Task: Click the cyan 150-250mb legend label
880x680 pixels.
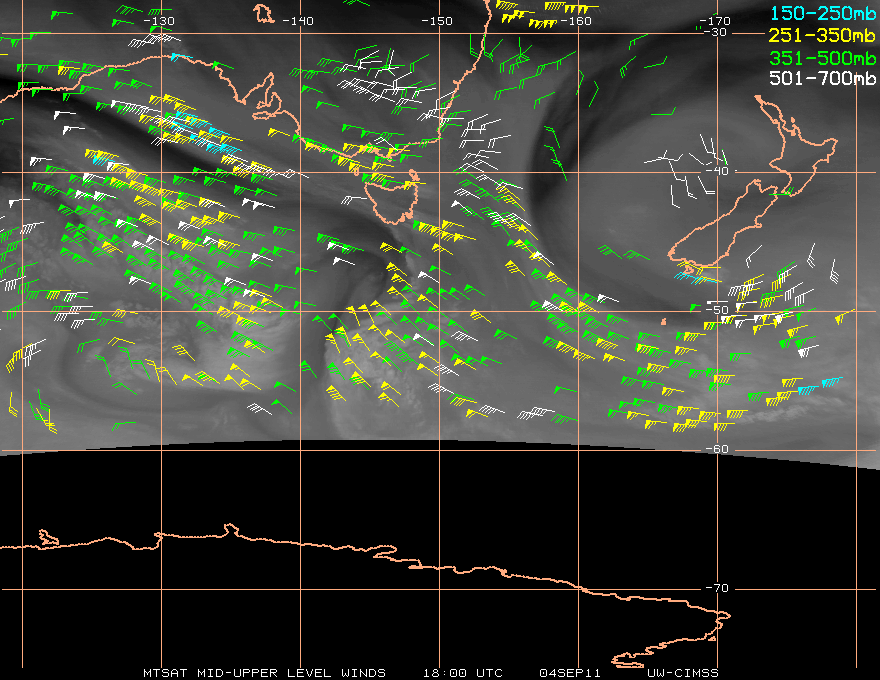Action: (x=822, y=12)
